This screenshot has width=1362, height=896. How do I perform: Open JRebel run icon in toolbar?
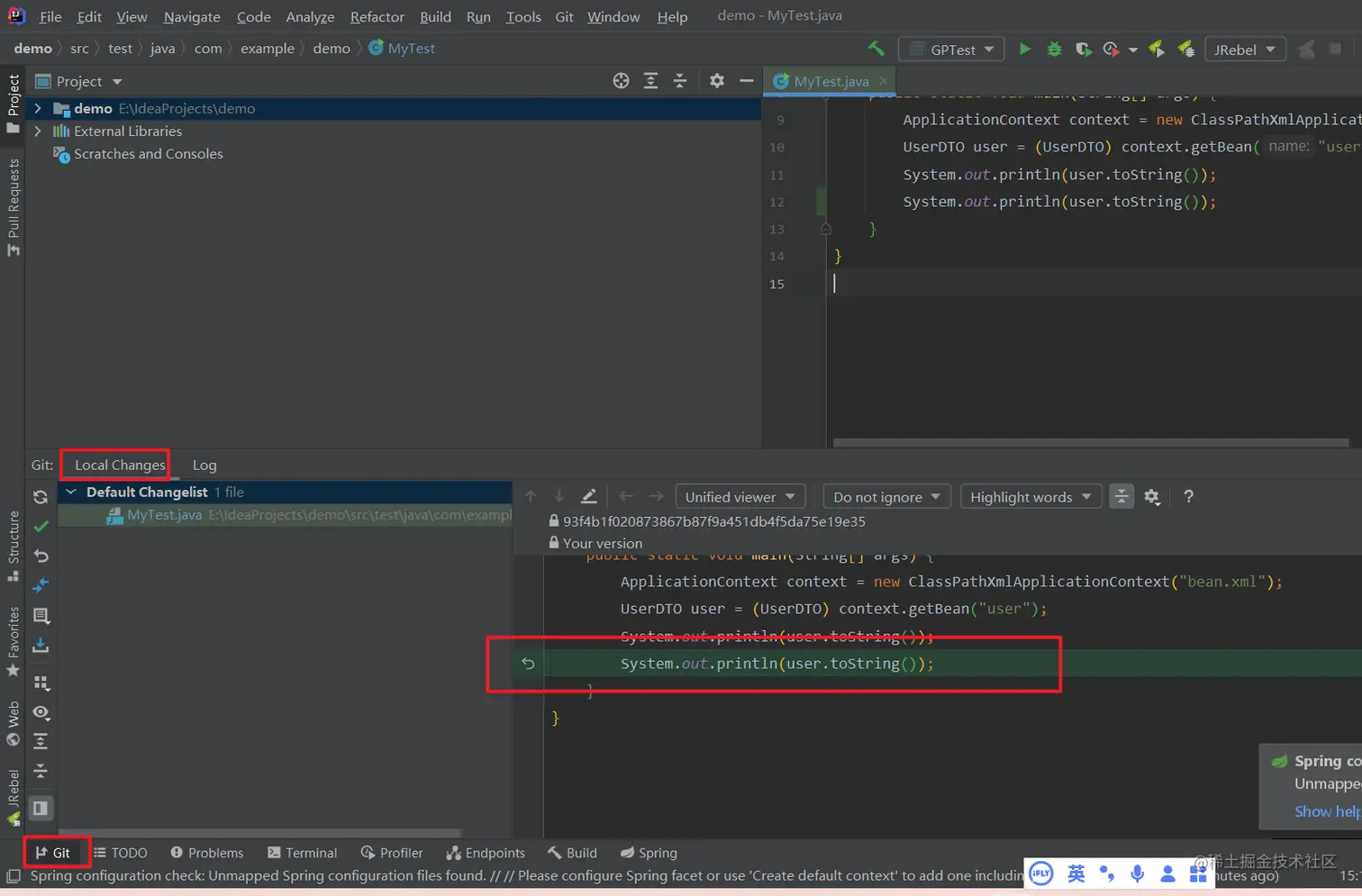1157,49
